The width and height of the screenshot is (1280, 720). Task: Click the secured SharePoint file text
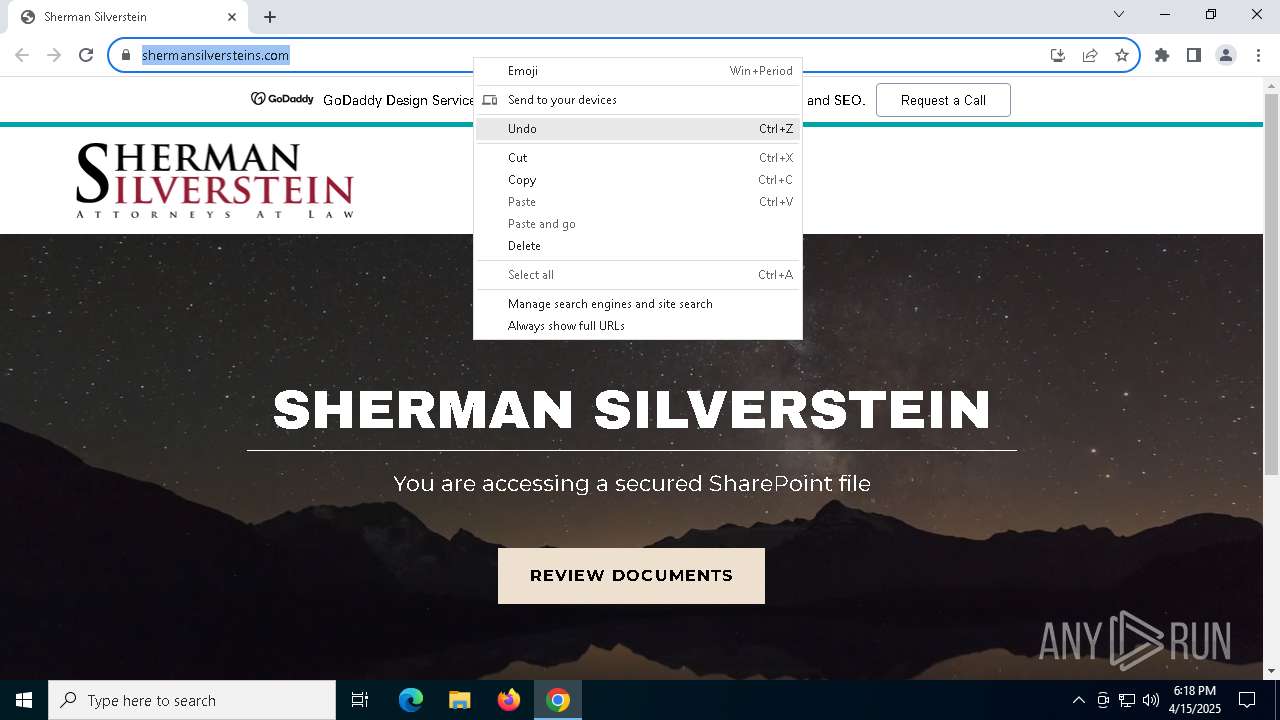(631, 484)
